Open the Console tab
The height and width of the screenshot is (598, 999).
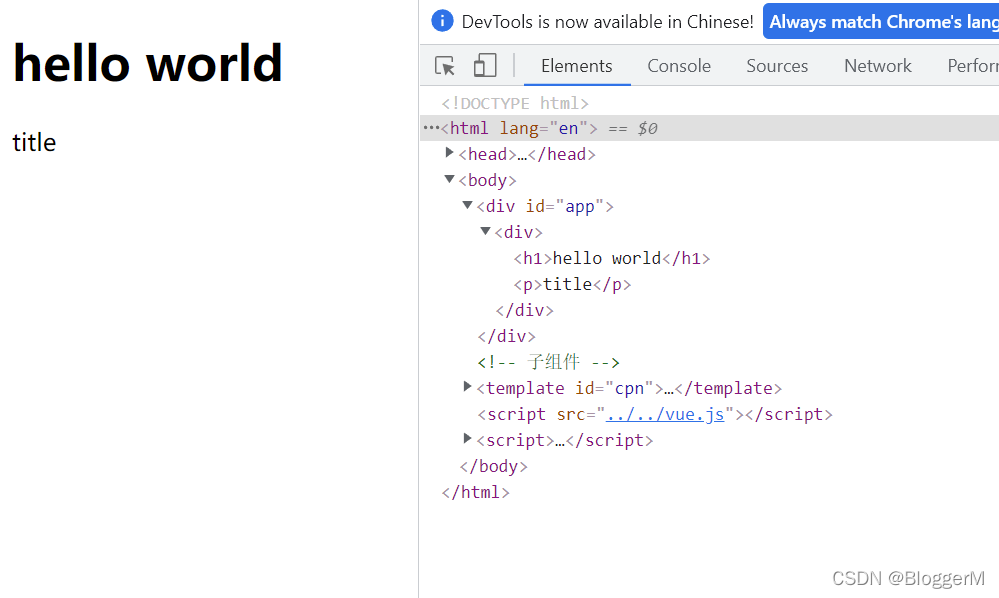pyautogui.click(x=679, y=66)
